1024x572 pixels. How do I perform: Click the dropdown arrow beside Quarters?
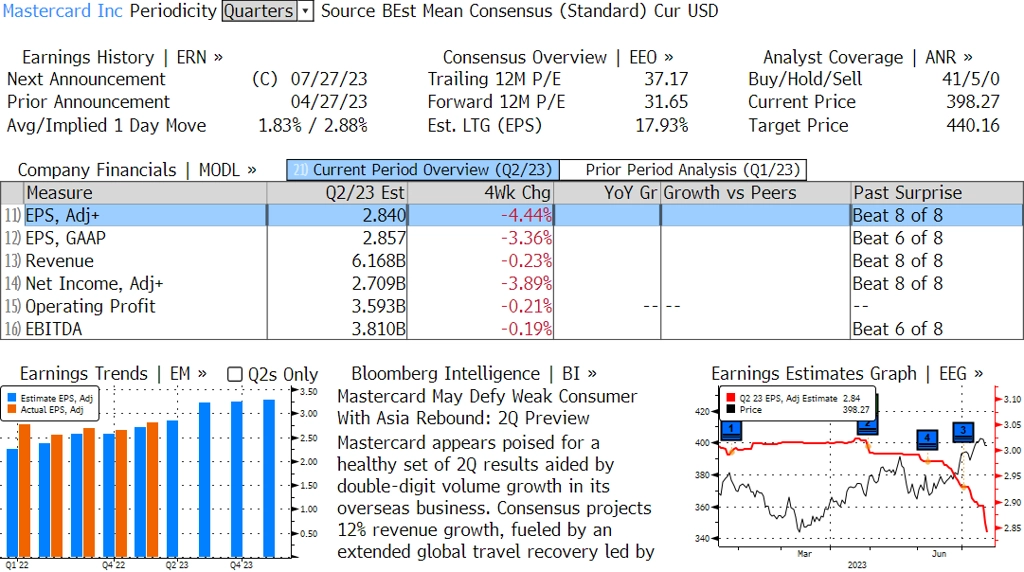click(x=306, y=11)
